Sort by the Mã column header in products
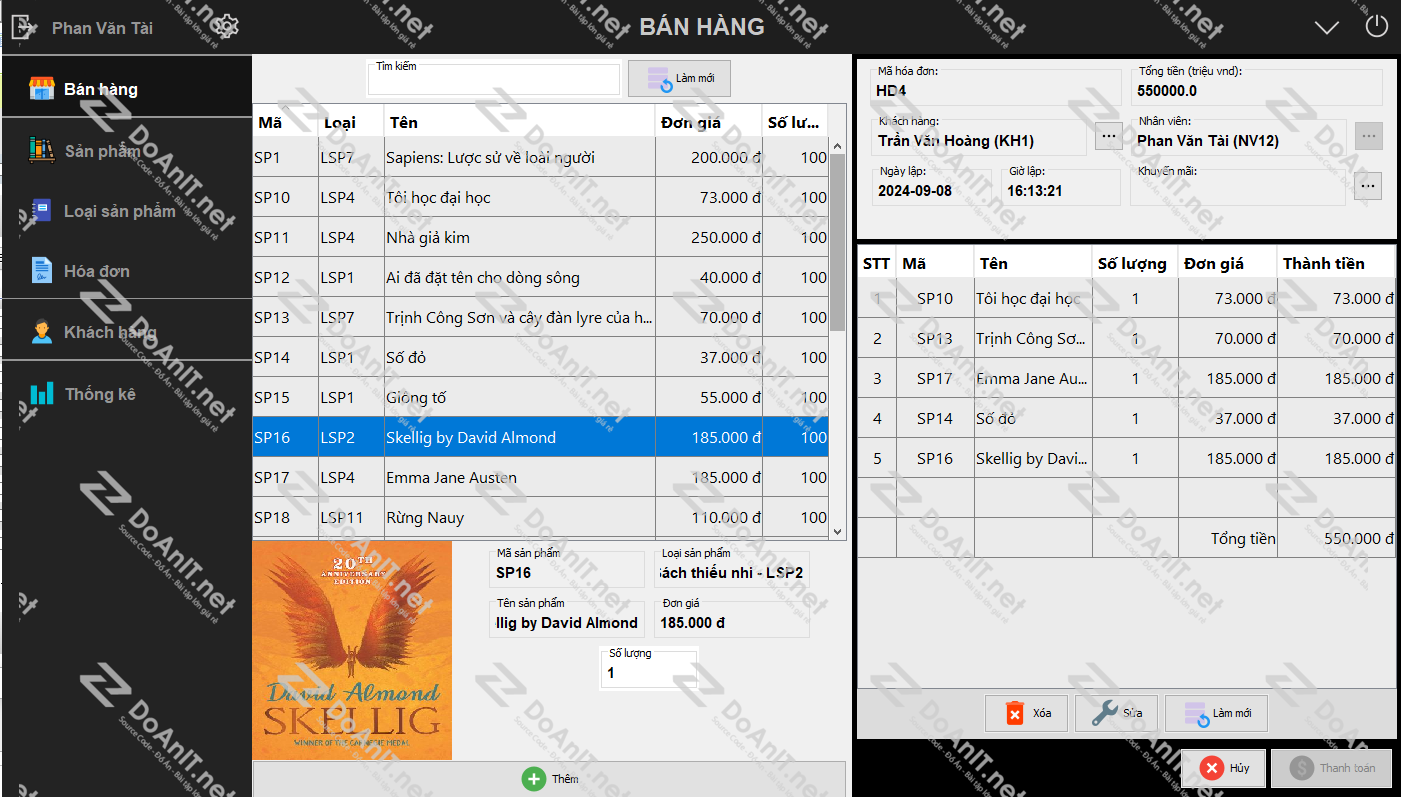The height and width of the screenshot is (797, 1401). 284,122
